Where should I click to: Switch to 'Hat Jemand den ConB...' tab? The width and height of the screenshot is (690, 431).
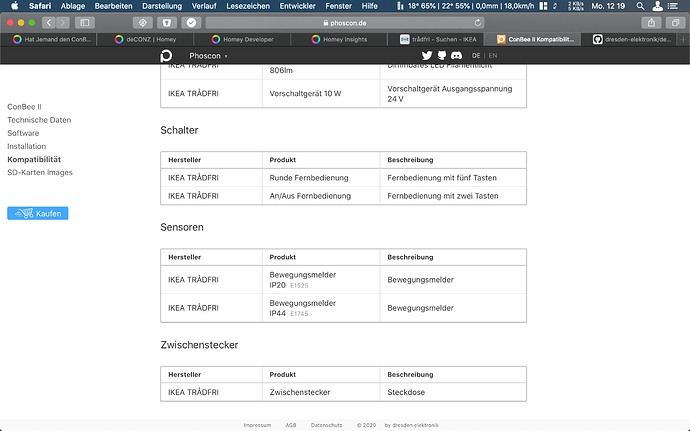[48, 39]
